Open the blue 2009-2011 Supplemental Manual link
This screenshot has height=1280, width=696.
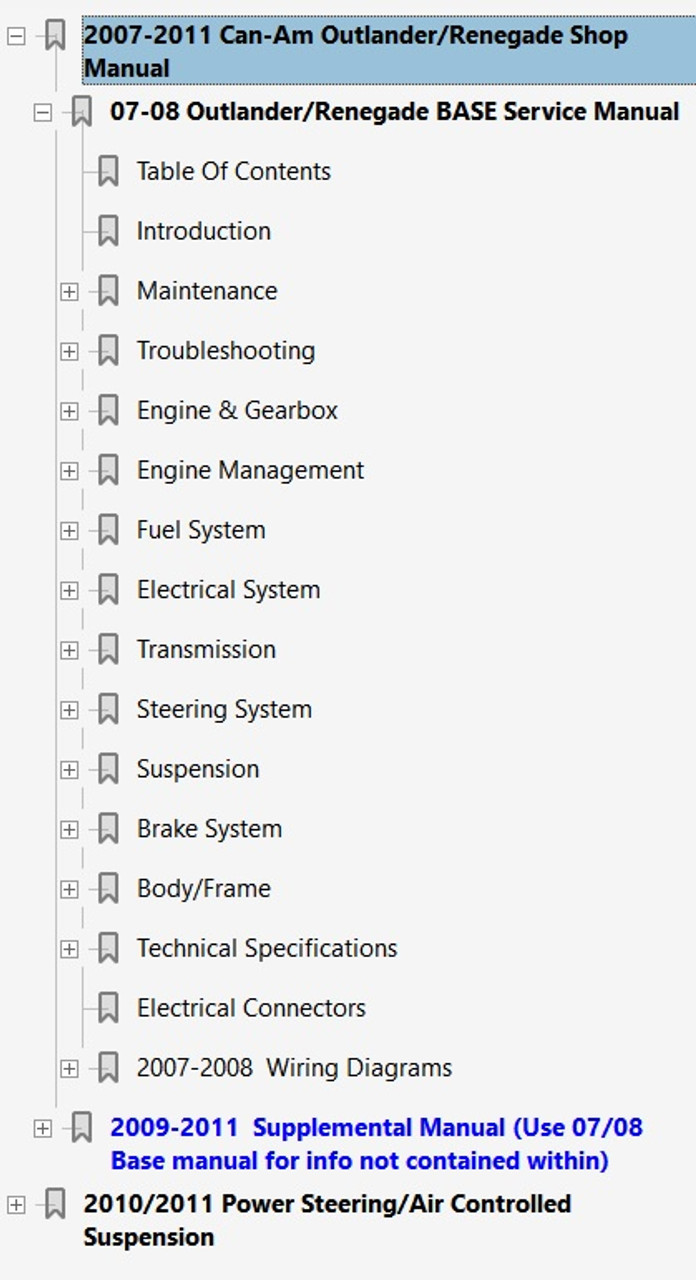click(x=377, y=1144)
